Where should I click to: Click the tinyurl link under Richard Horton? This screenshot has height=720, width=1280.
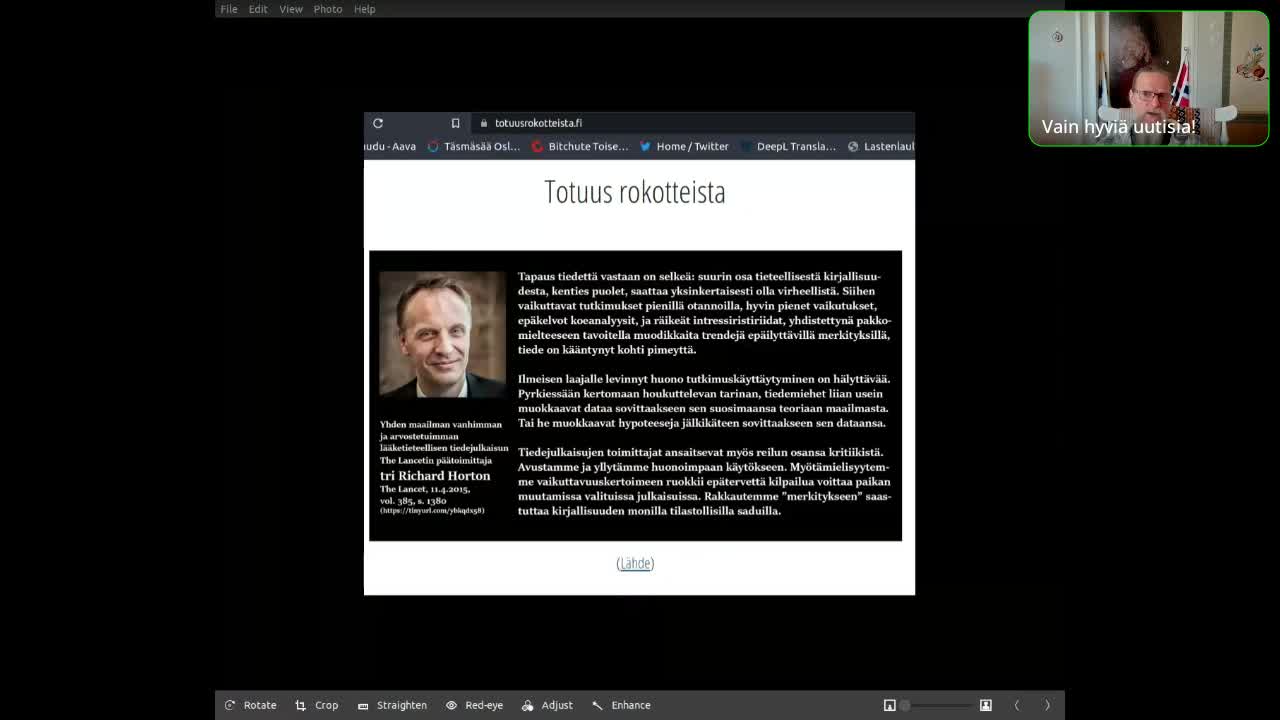tap(432, 511)
